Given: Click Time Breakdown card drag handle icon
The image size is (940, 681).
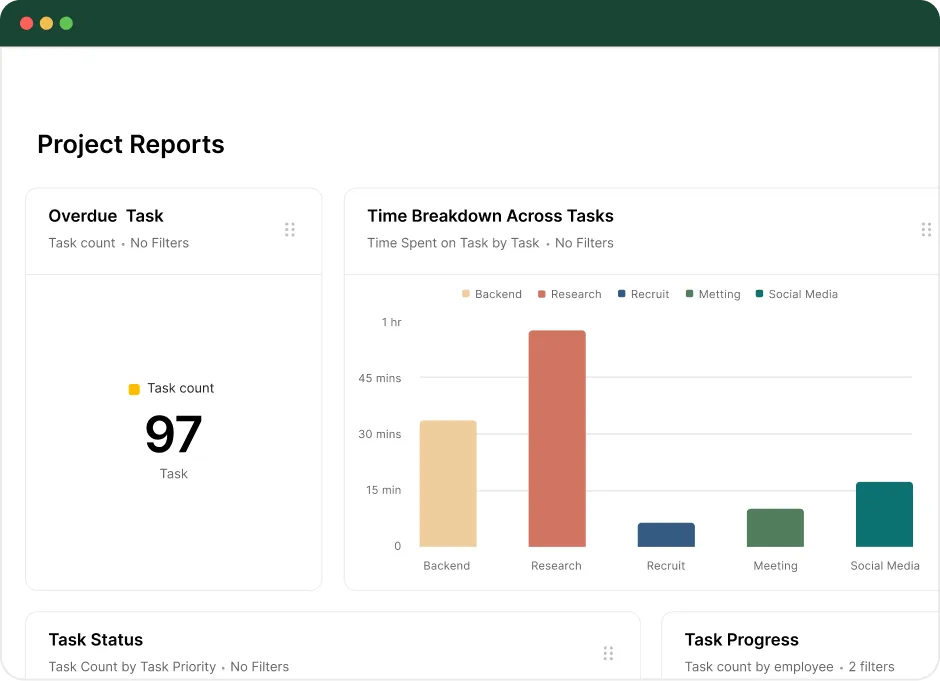Looking at the screenshot, I should (x=926, y=230).
